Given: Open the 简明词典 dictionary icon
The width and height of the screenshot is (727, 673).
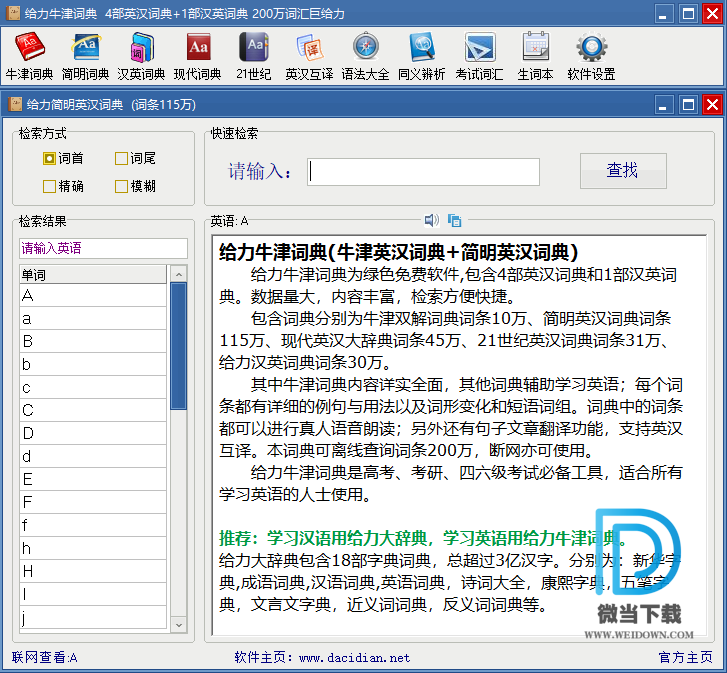Looking at the screenshot, I should pyautogui.click(x=85, y=56).
